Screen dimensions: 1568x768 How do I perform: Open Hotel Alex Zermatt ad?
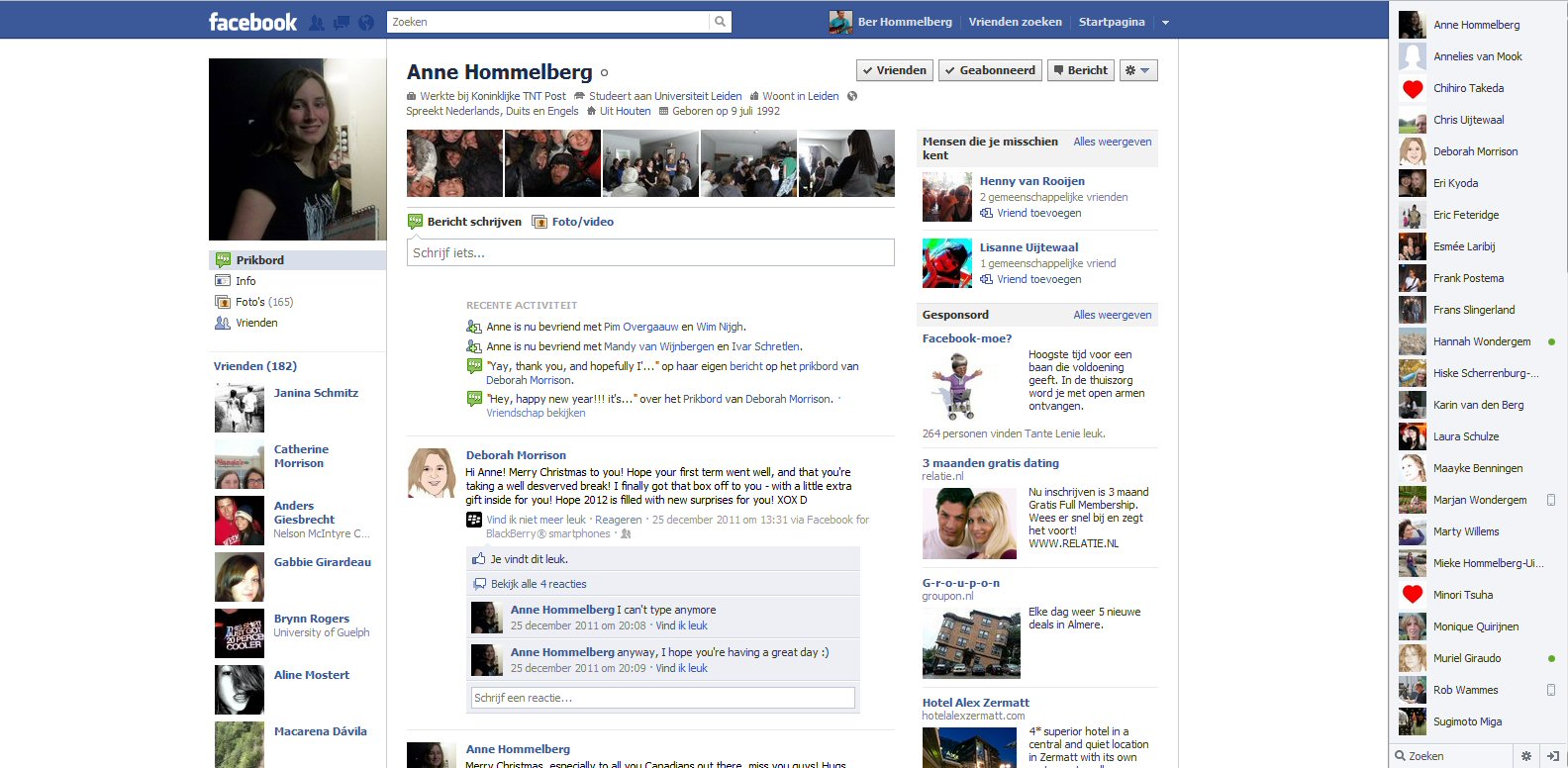click(976, 703)
